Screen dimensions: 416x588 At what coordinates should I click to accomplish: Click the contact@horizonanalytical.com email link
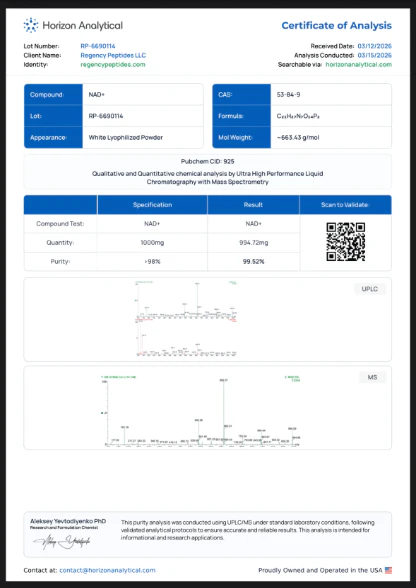[x=107, y=570]
